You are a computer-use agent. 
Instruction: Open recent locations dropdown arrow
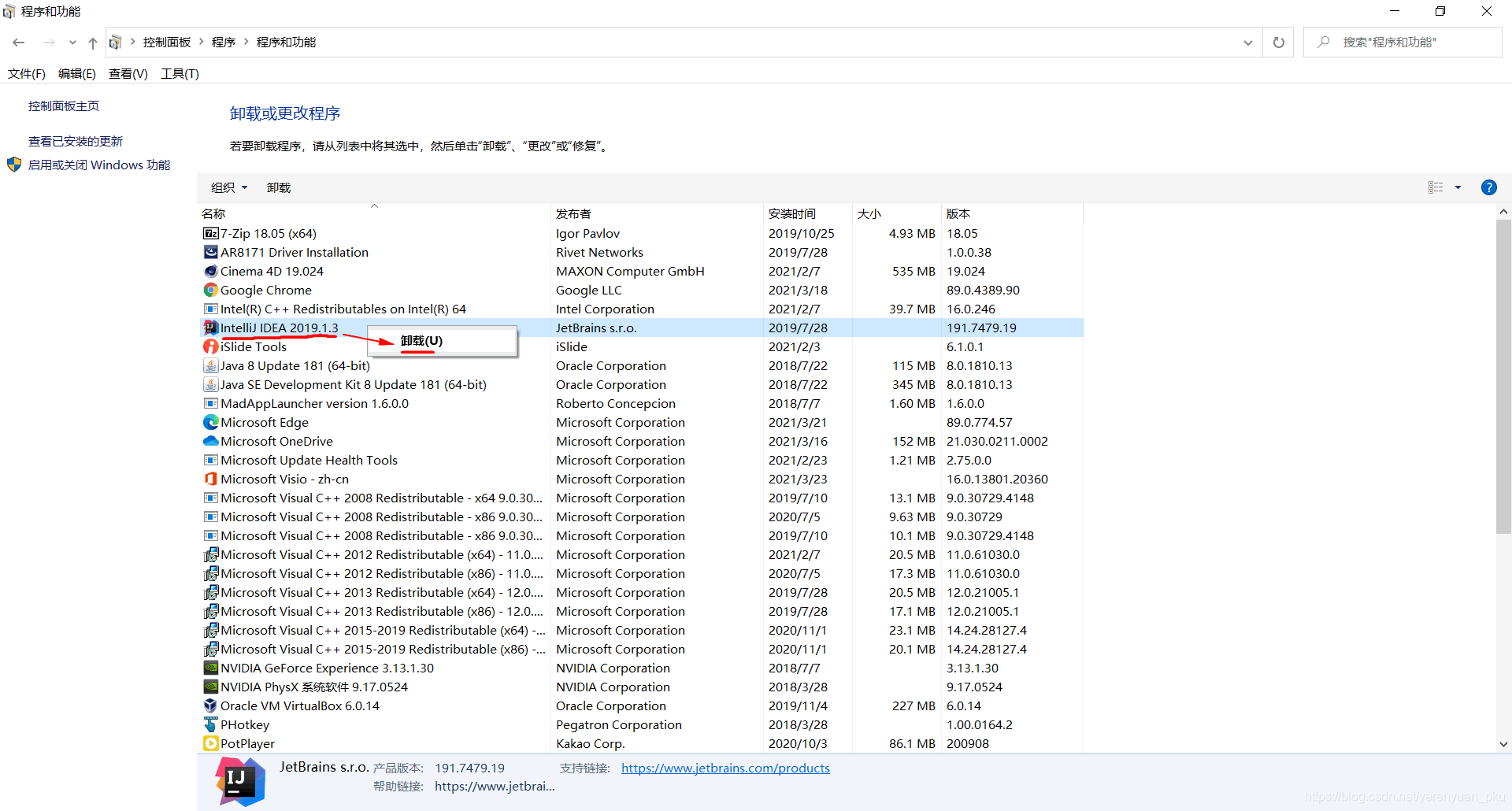[72, 43]
